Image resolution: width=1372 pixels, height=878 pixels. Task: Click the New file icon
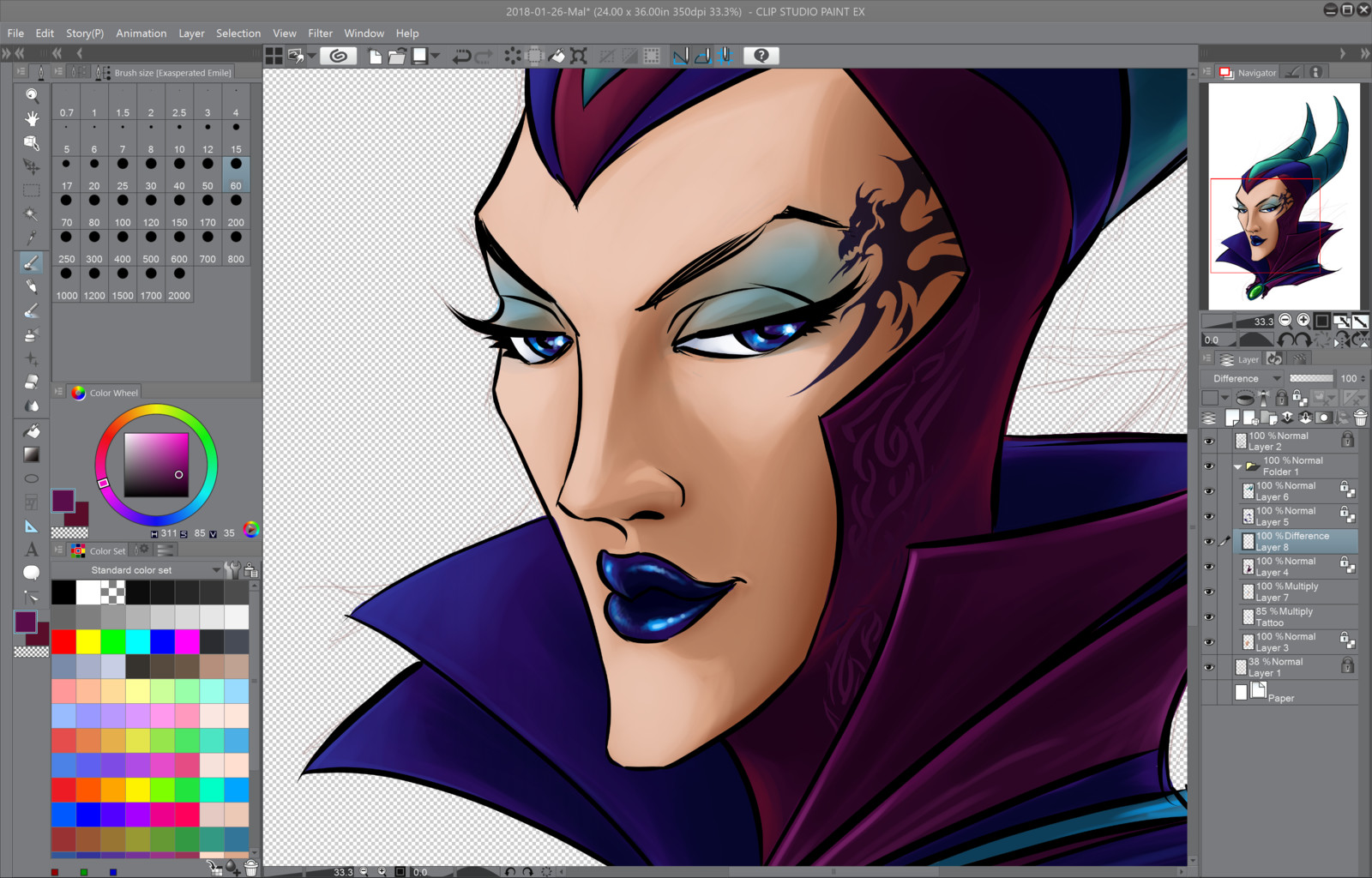tap(375, 56)
